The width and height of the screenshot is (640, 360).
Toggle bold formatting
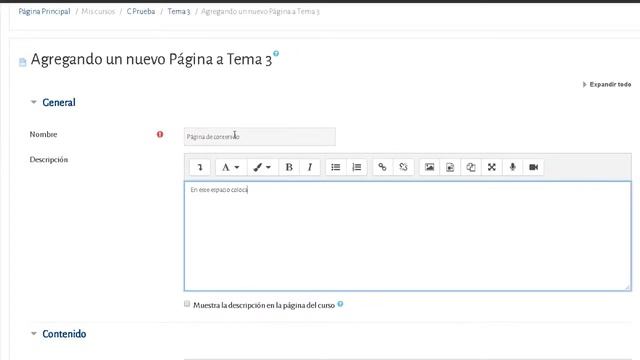pos(289,167)
